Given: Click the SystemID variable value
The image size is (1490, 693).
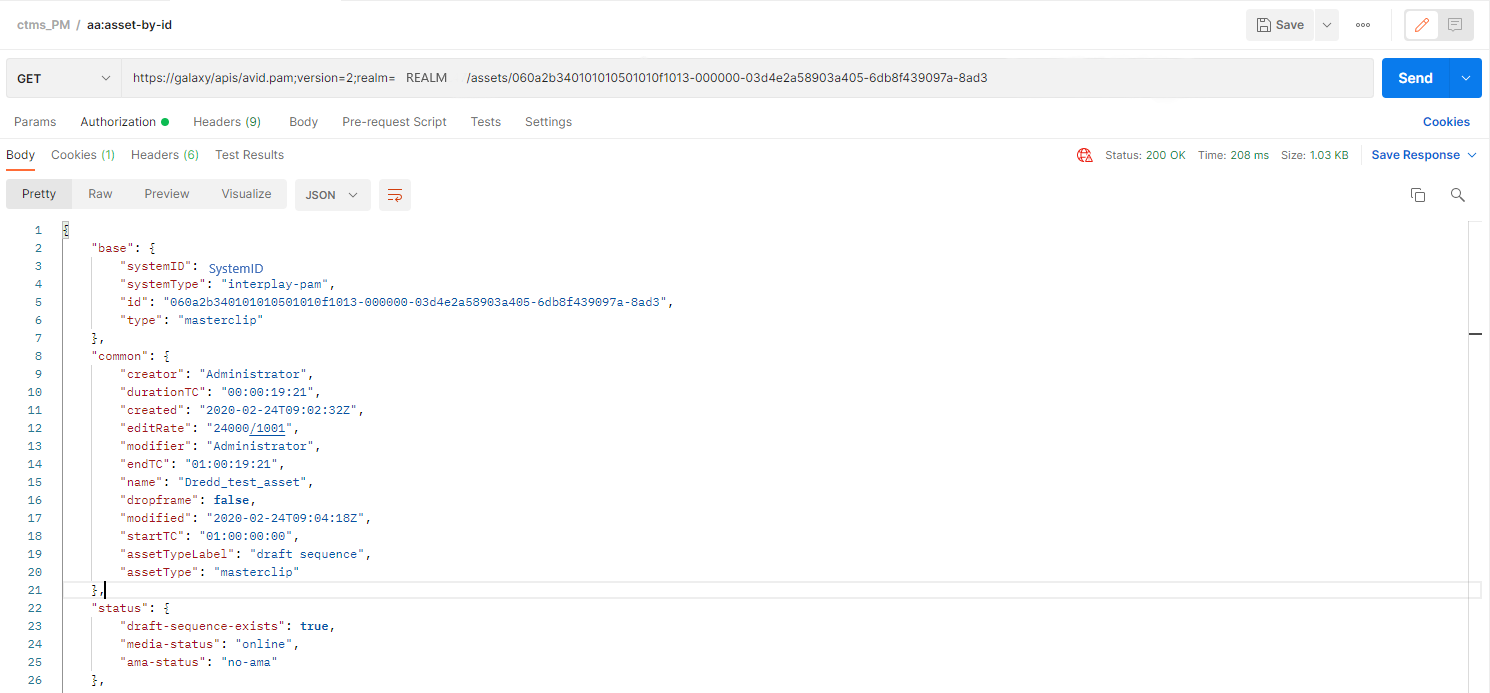Looking at the screenshot, I should pyautogui.click(x=235, y=269).
